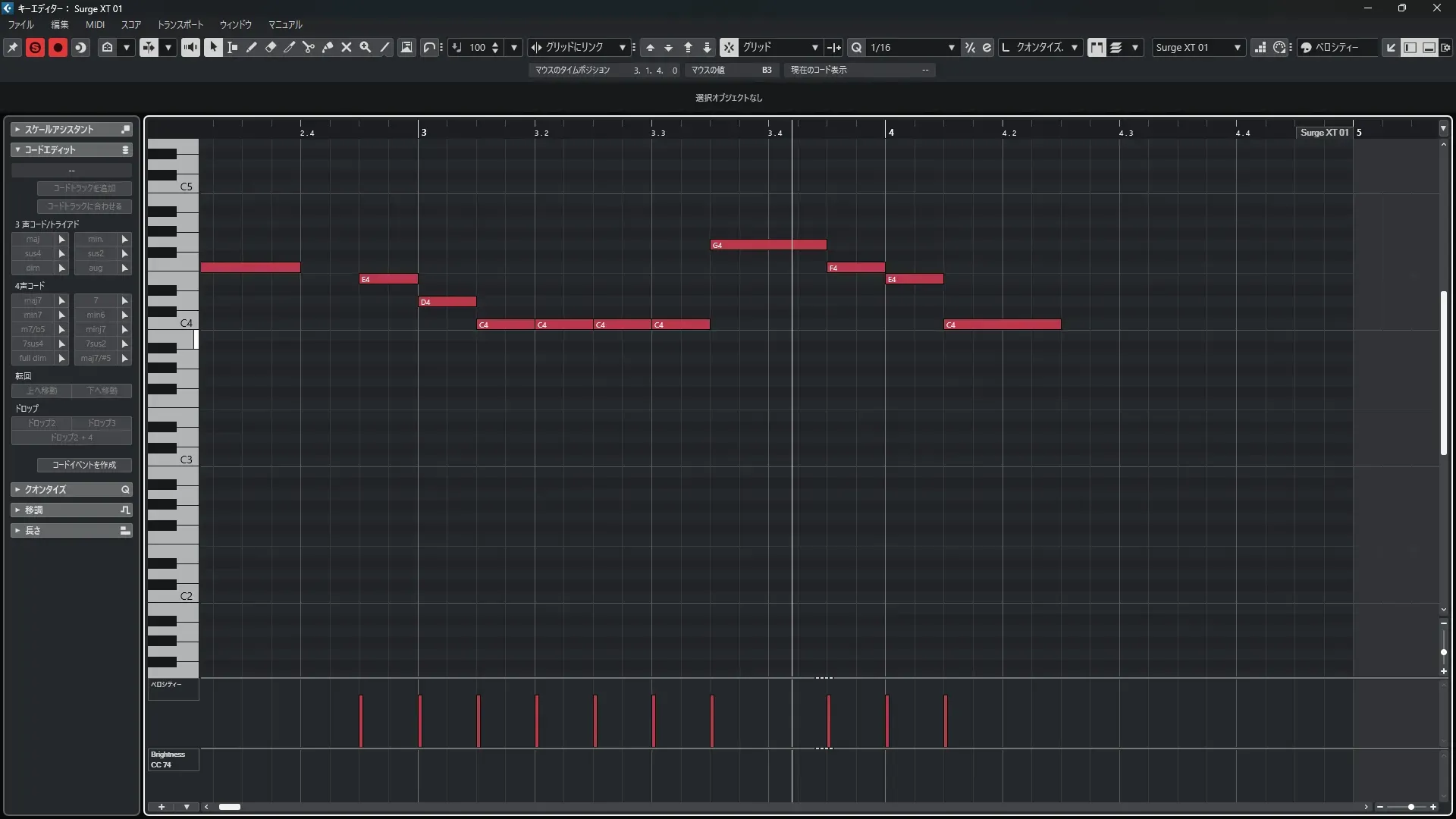Click the Object Selection arrow tool

click(x=213, y=47)
